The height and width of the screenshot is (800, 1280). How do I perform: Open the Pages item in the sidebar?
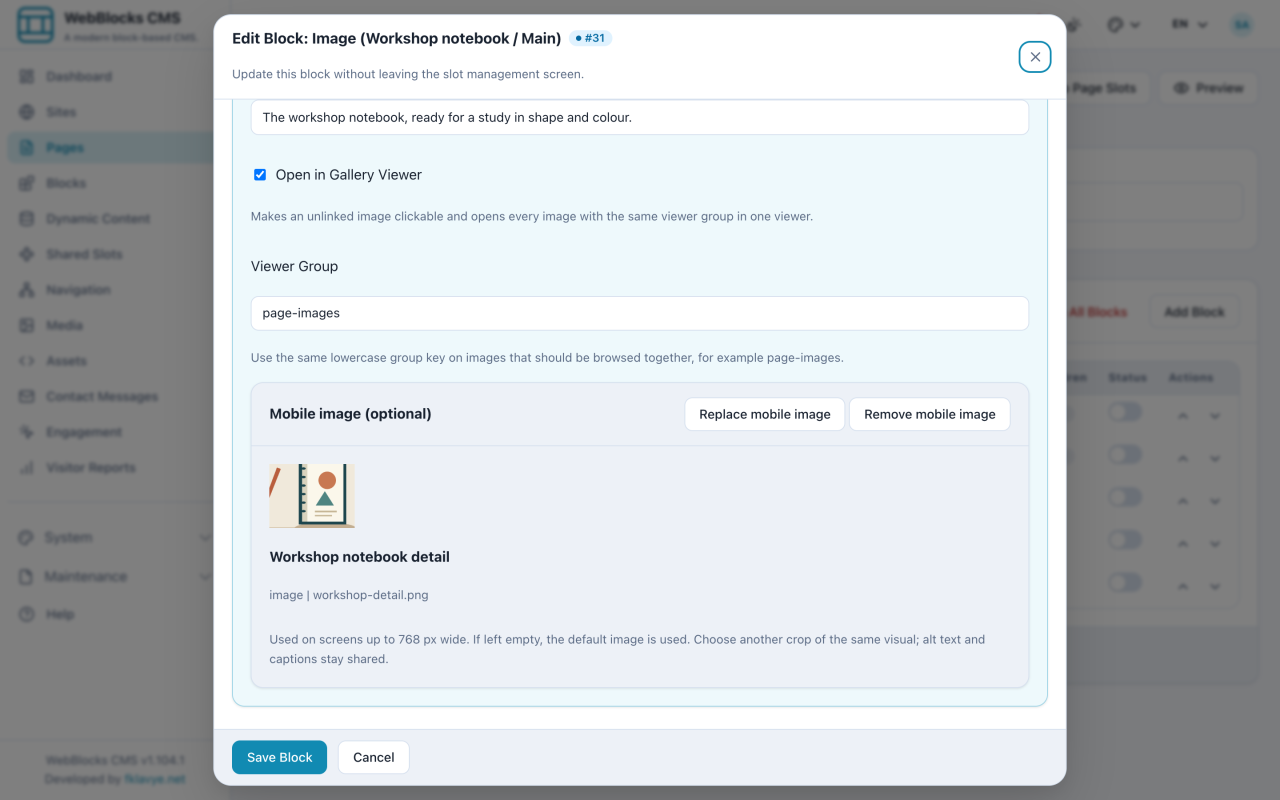tap(110, 148)
